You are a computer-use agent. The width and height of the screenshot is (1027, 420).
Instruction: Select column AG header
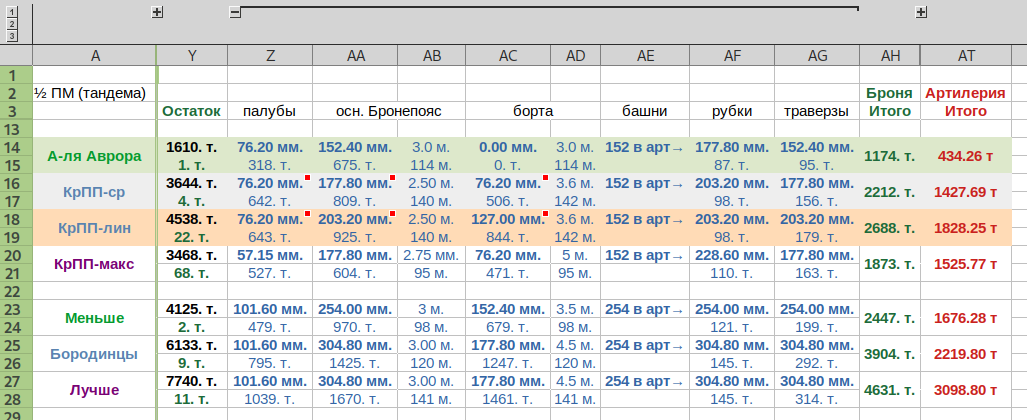pos(817,56)
